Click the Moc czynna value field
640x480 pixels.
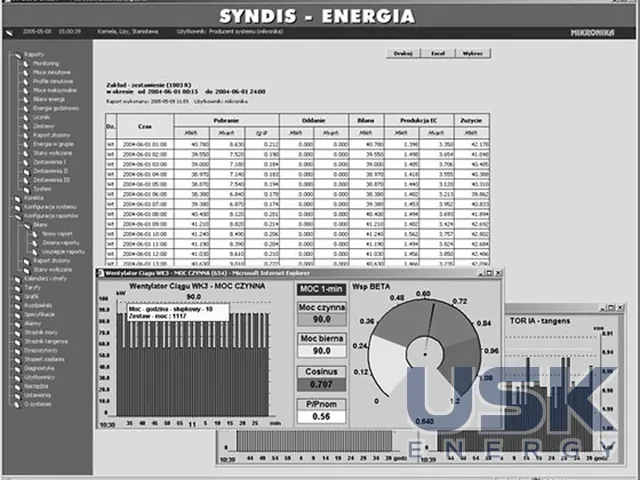[321, 319]
